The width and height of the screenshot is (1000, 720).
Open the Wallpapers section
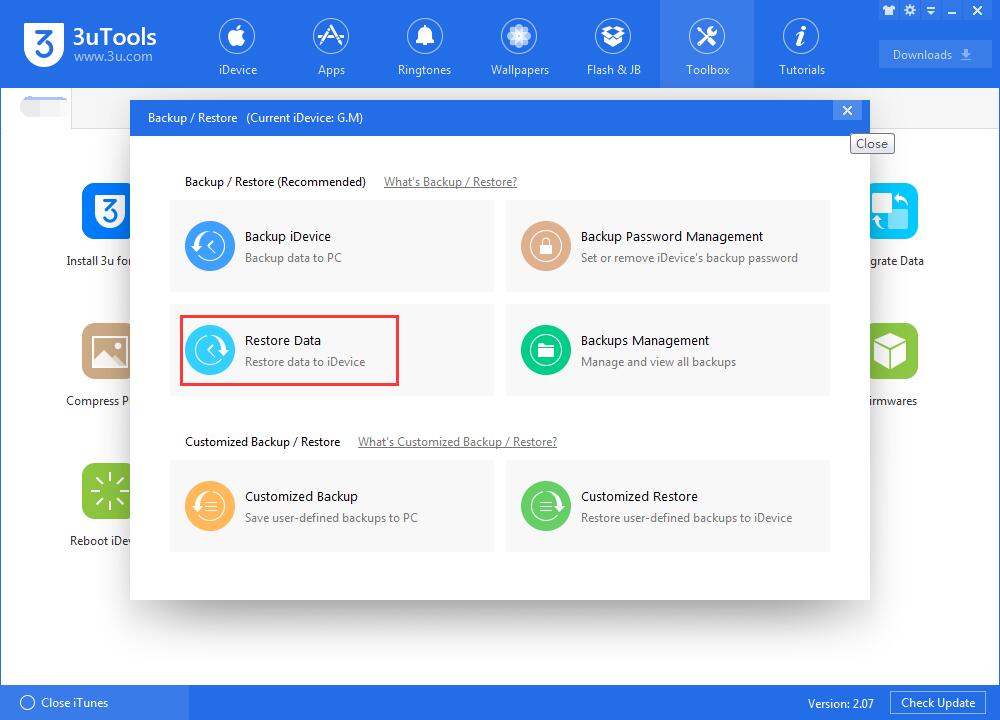click(x=519, y=46)
